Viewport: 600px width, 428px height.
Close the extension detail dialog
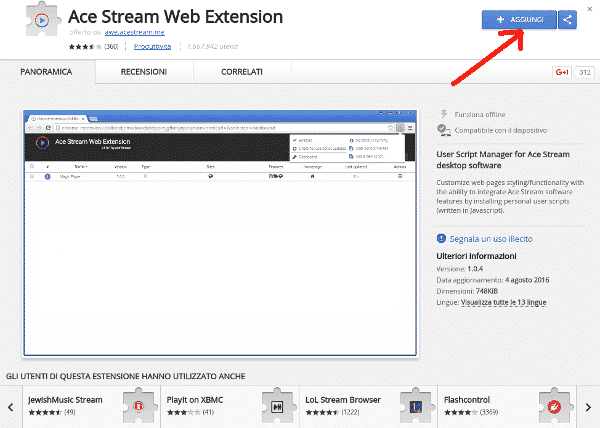pos(590,9)
